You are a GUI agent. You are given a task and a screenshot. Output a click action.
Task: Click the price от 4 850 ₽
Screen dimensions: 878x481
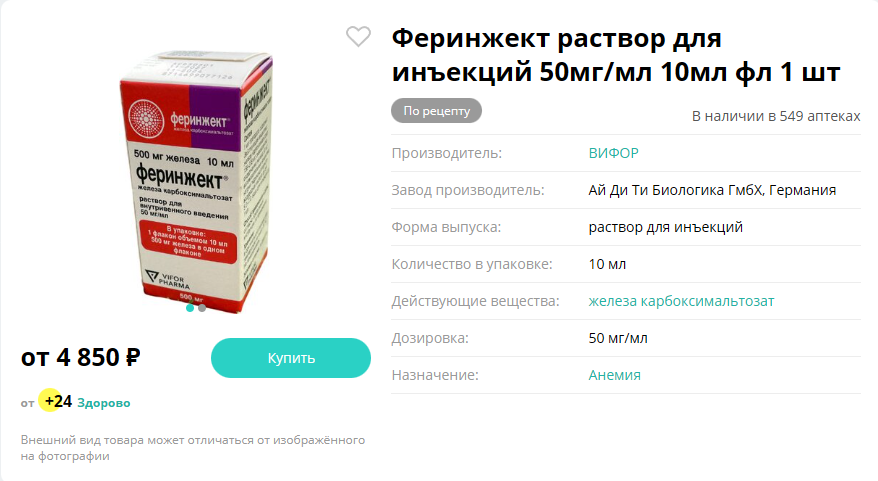click(x=81, y=357)
